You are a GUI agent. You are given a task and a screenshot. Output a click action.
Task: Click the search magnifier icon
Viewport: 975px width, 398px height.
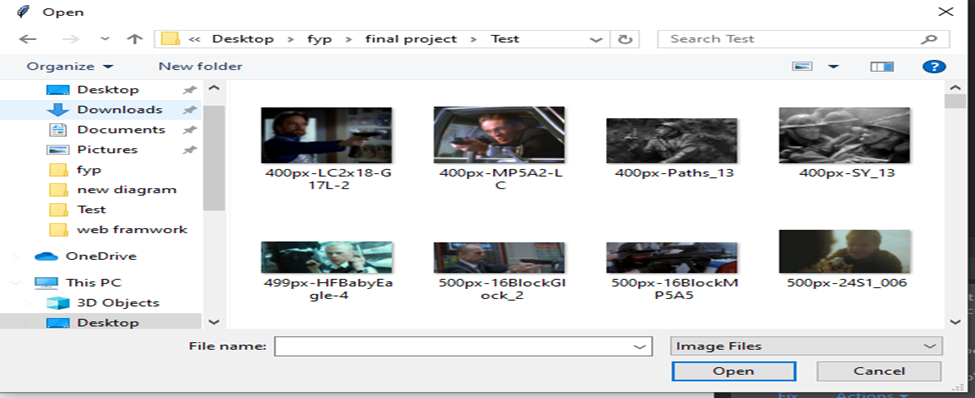[x=928, y=39]
